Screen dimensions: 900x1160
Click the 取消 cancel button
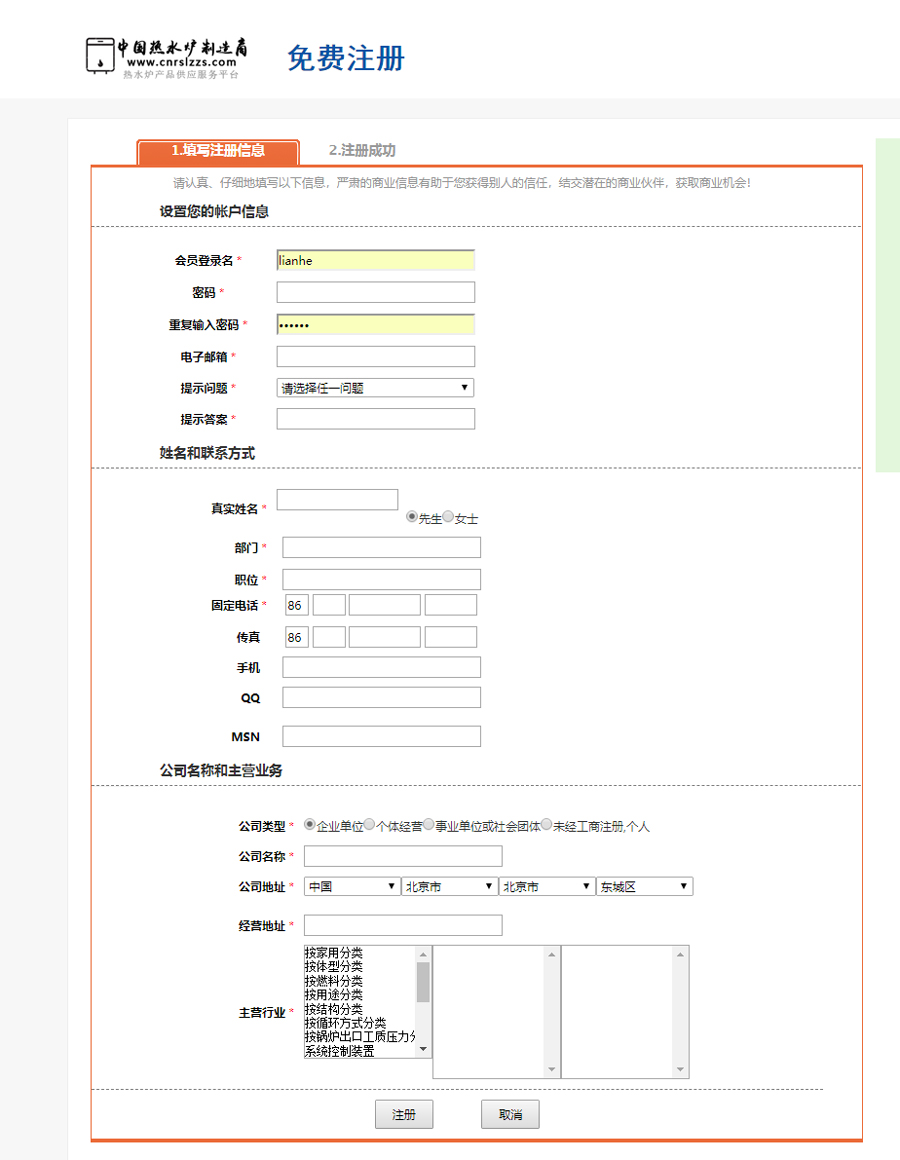tap(510, 1115)
